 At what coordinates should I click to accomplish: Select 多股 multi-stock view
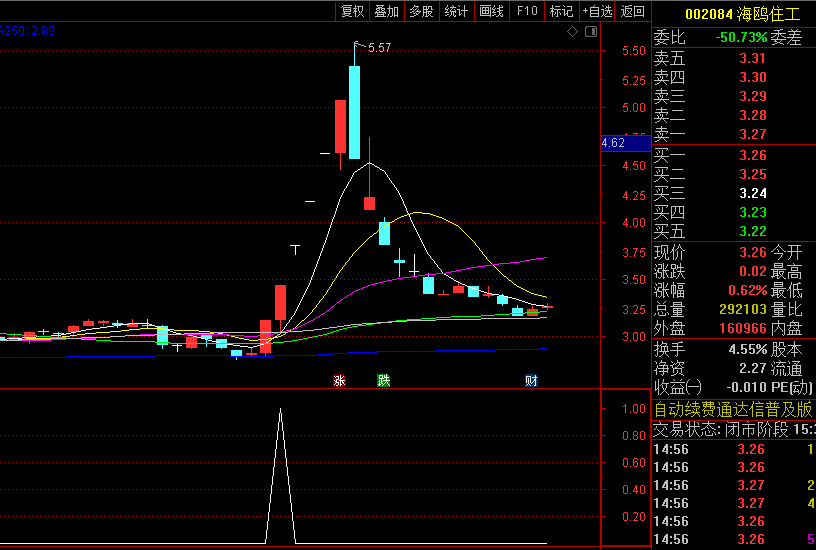(x=421, y=11)
